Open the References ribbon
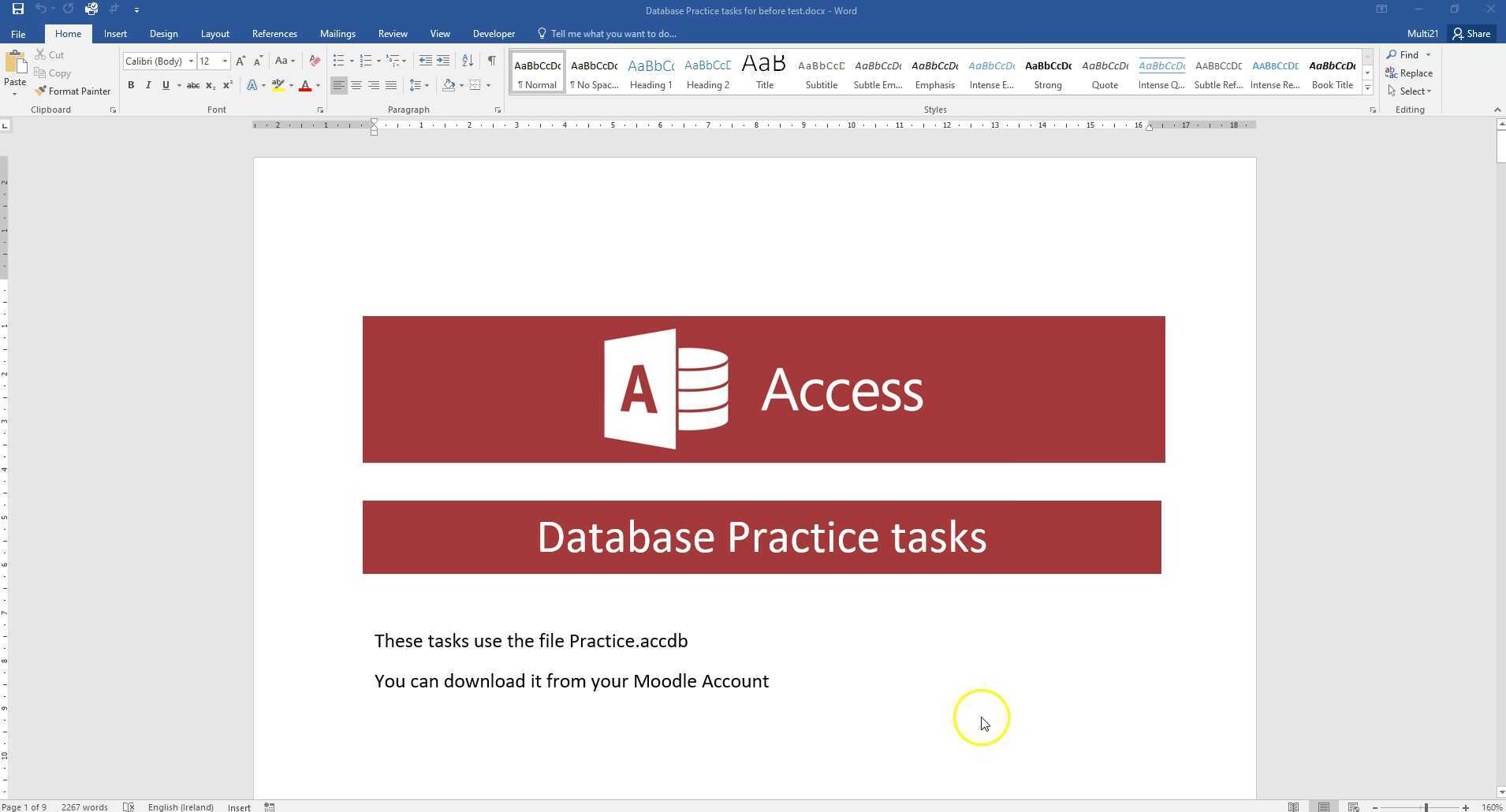The height and width of the screenshot is (812, 1506). (x=274, y=33)
